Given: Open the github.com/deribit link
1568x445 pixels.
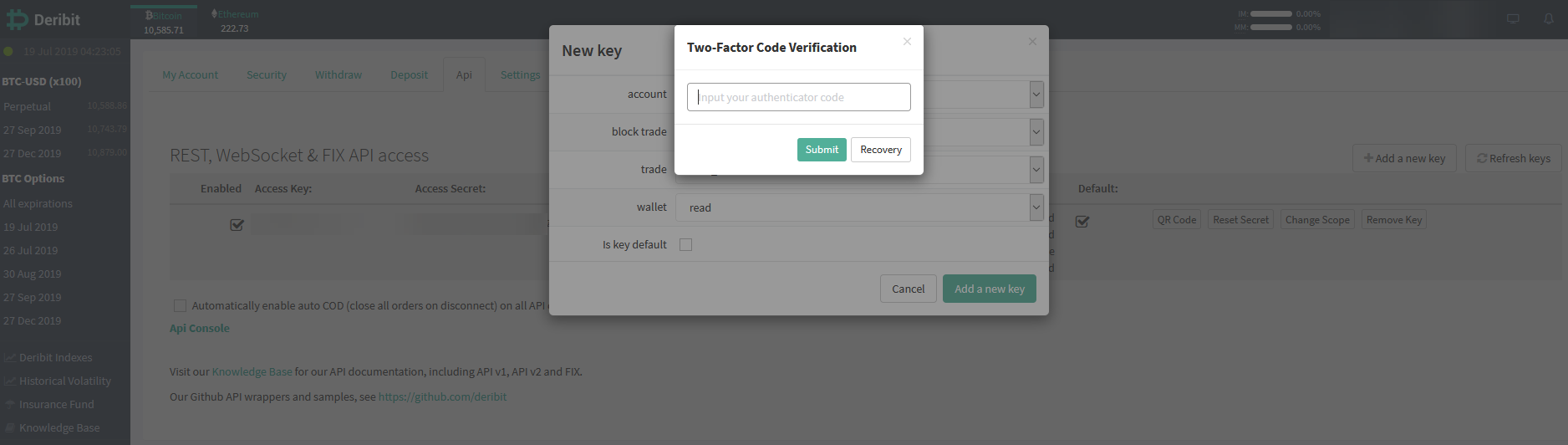Looking at the screenshot, I should (442, 396).
